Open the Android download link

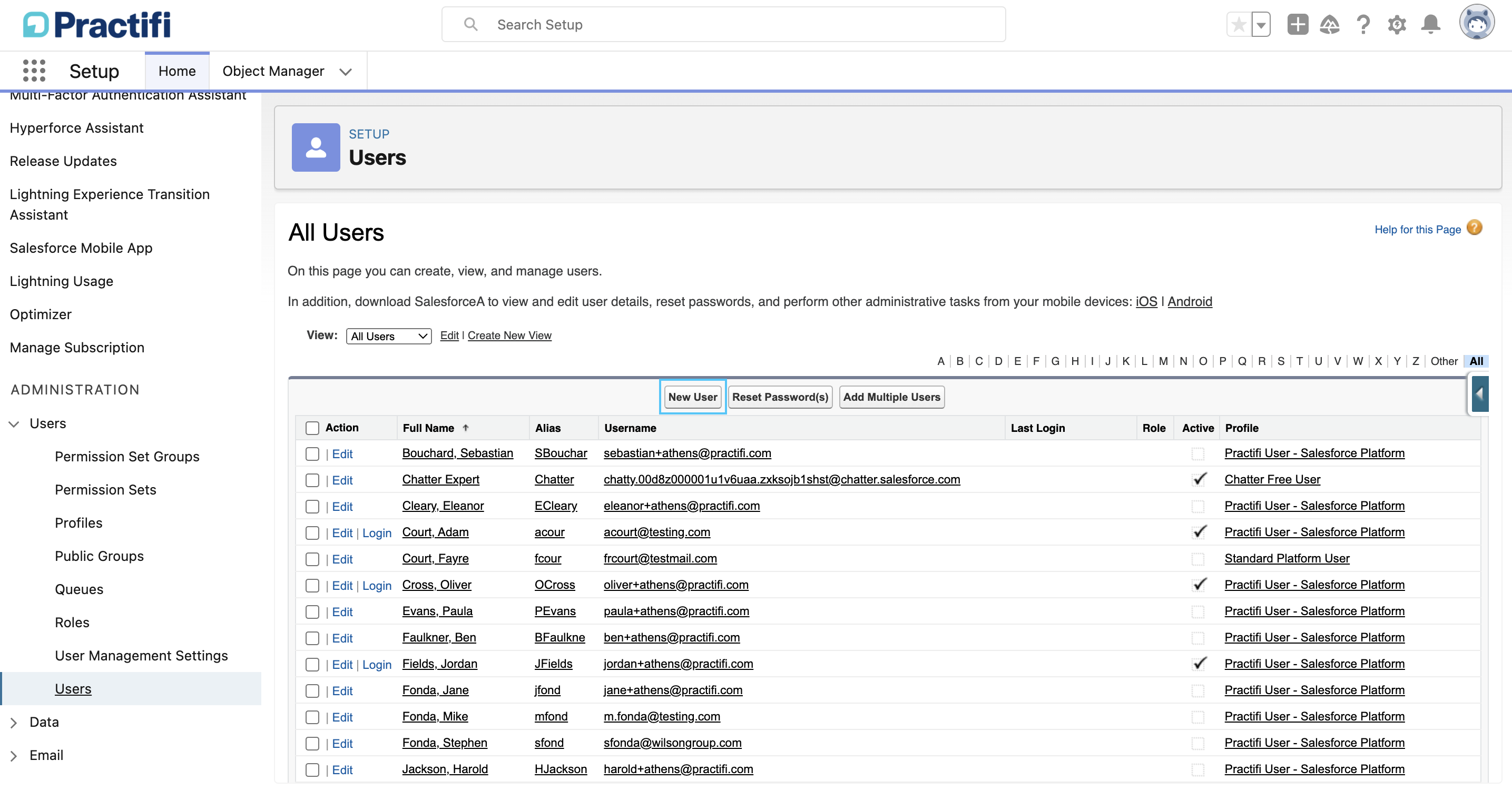[x=1190, y=301]
